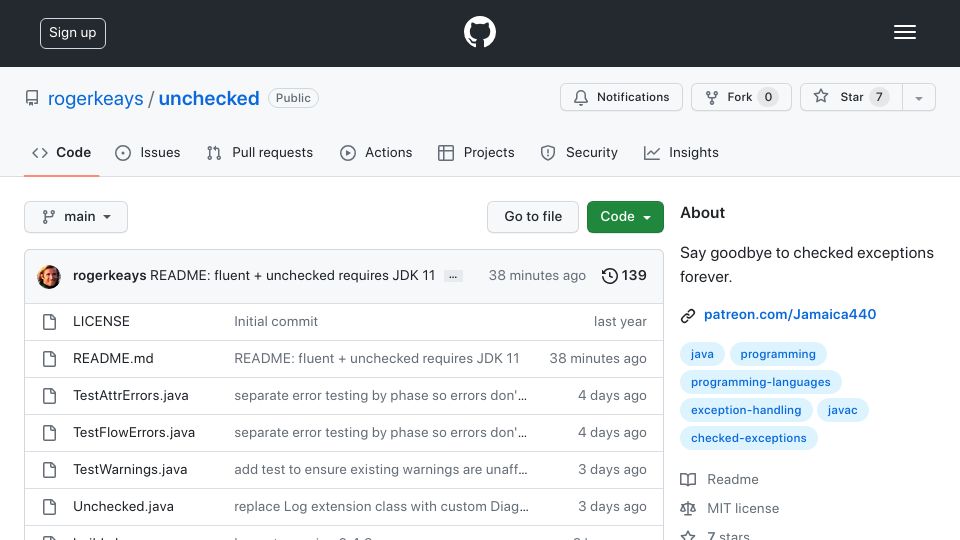Screen dimensions: 960x540
Task: Select the javac topic tag
Action: 842,410
